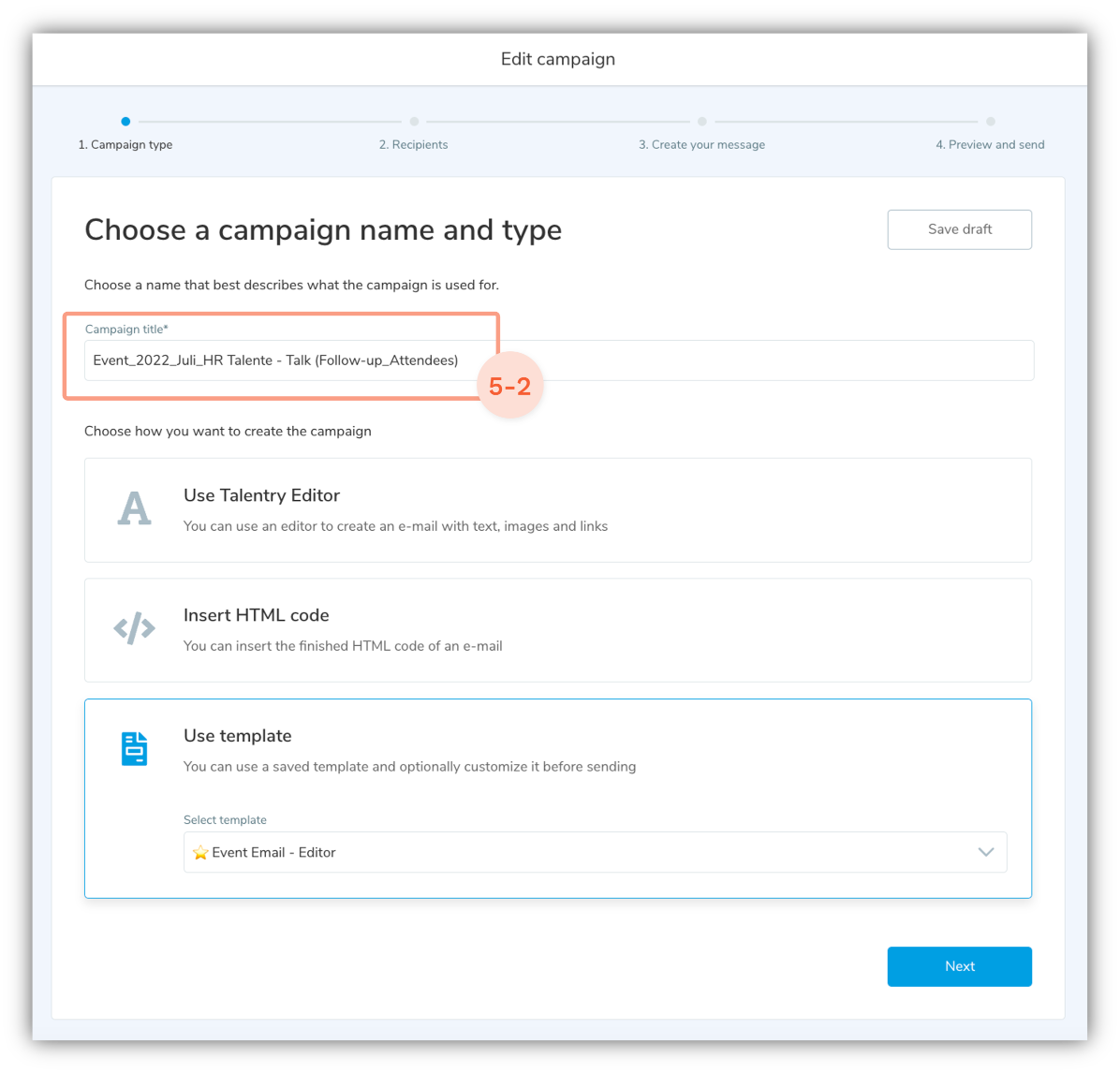Click the yellow star icon in template field

pyautogui.click(x=199, y=853)
